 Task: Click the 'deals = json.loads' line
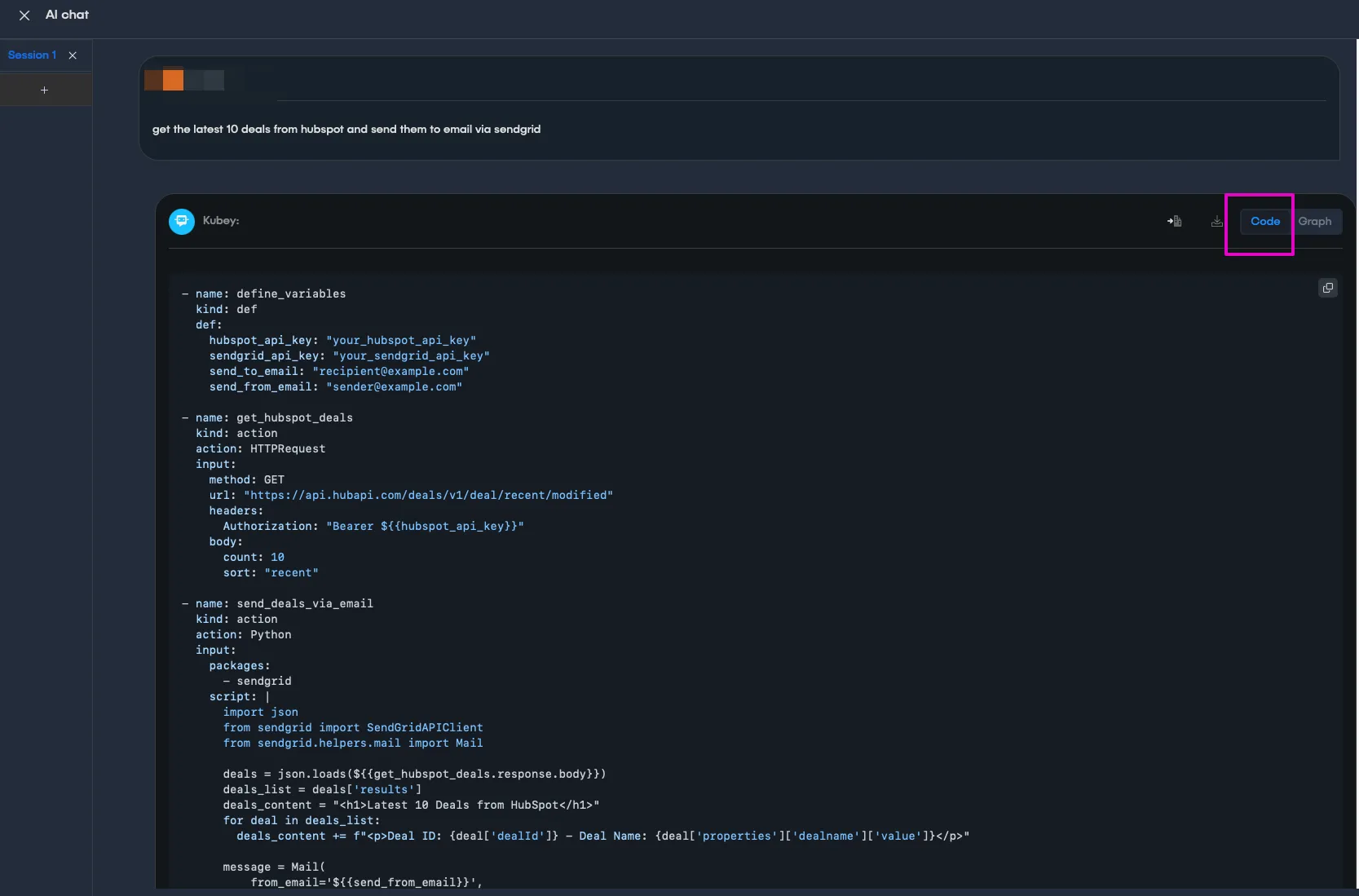pyautogui.click(x=414, y=774)
